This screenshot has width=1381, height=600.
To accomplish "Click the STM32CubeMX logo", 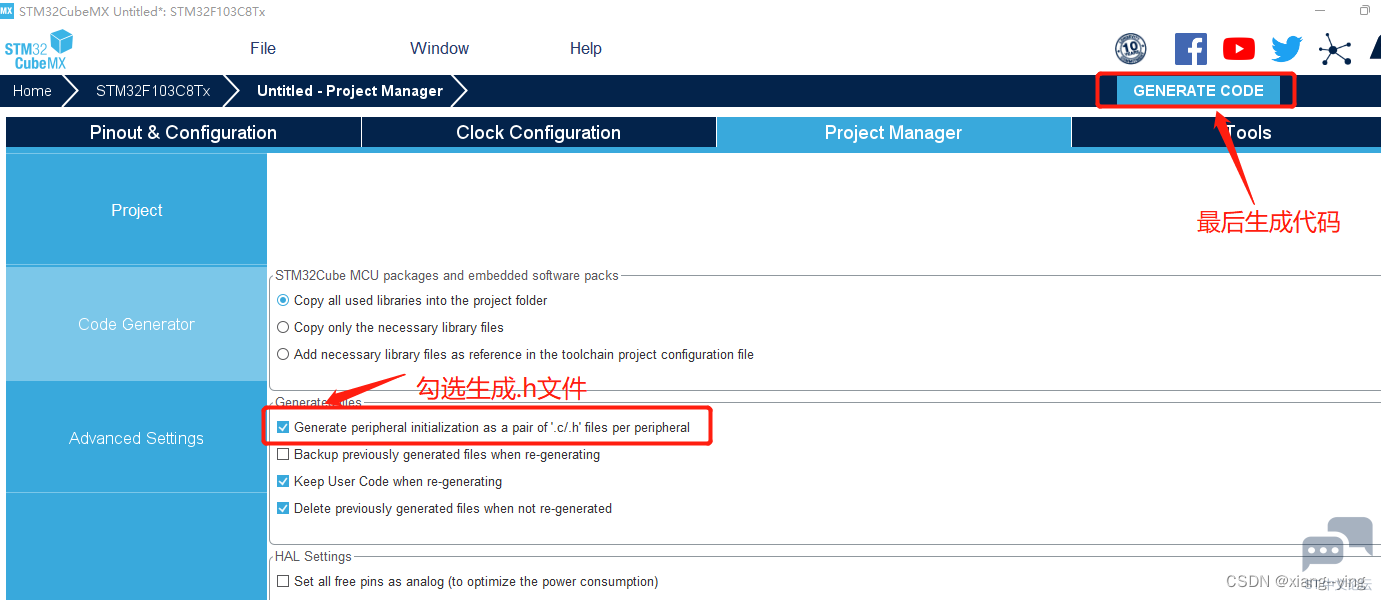I will (39, 50).
